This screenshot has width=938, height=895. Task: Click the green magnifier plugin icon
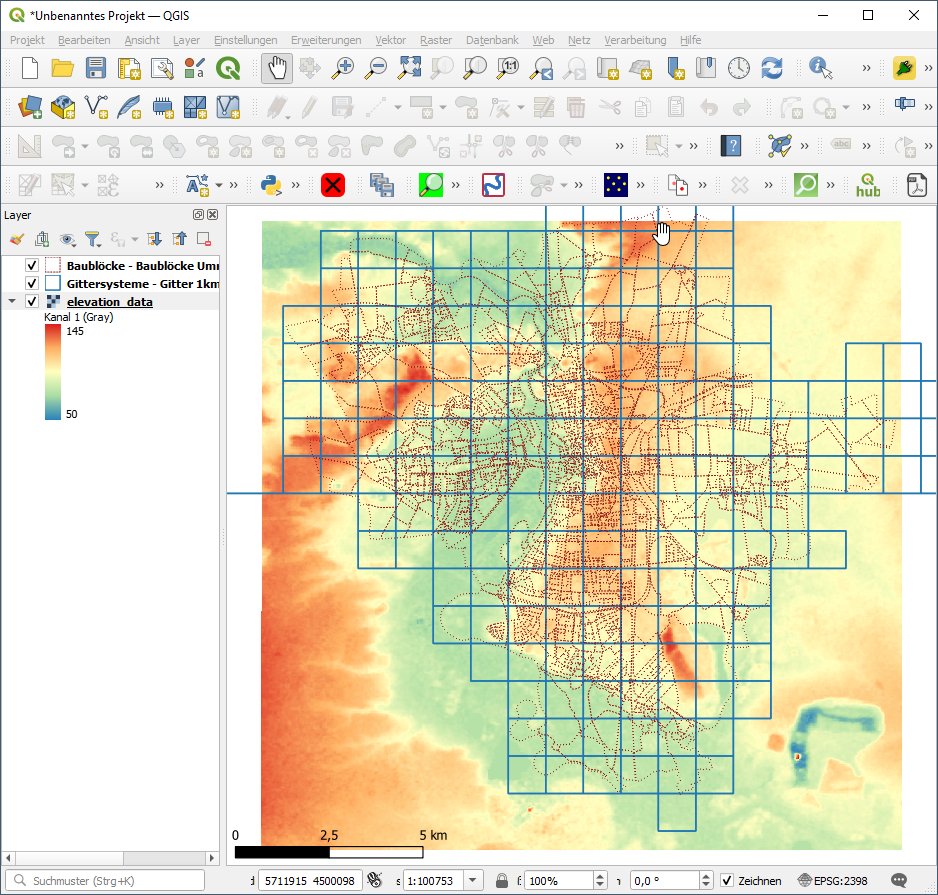[x=431, y=185]
